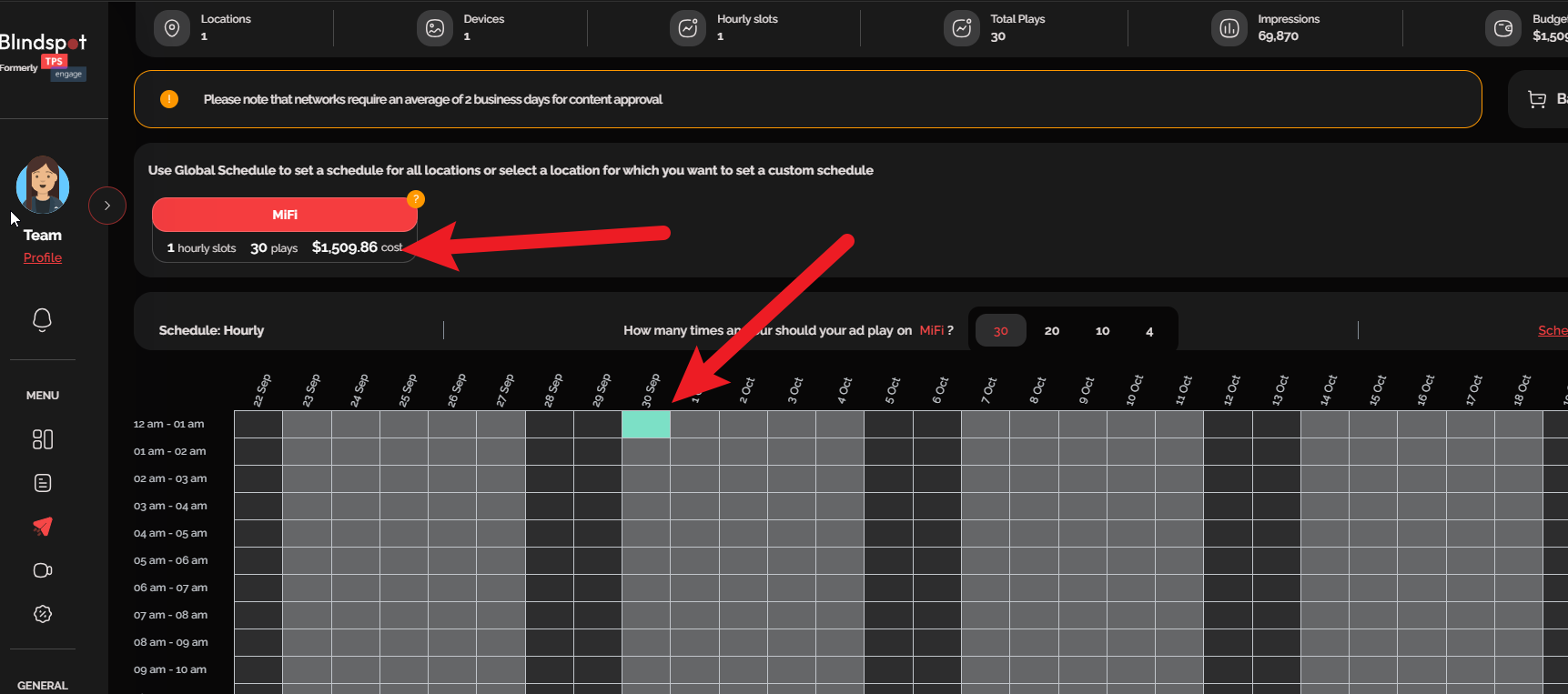Viewport: 1568px width, 694px height.
Task: Deselect the teal 30 Sep midnight slot
Action: 646,425
